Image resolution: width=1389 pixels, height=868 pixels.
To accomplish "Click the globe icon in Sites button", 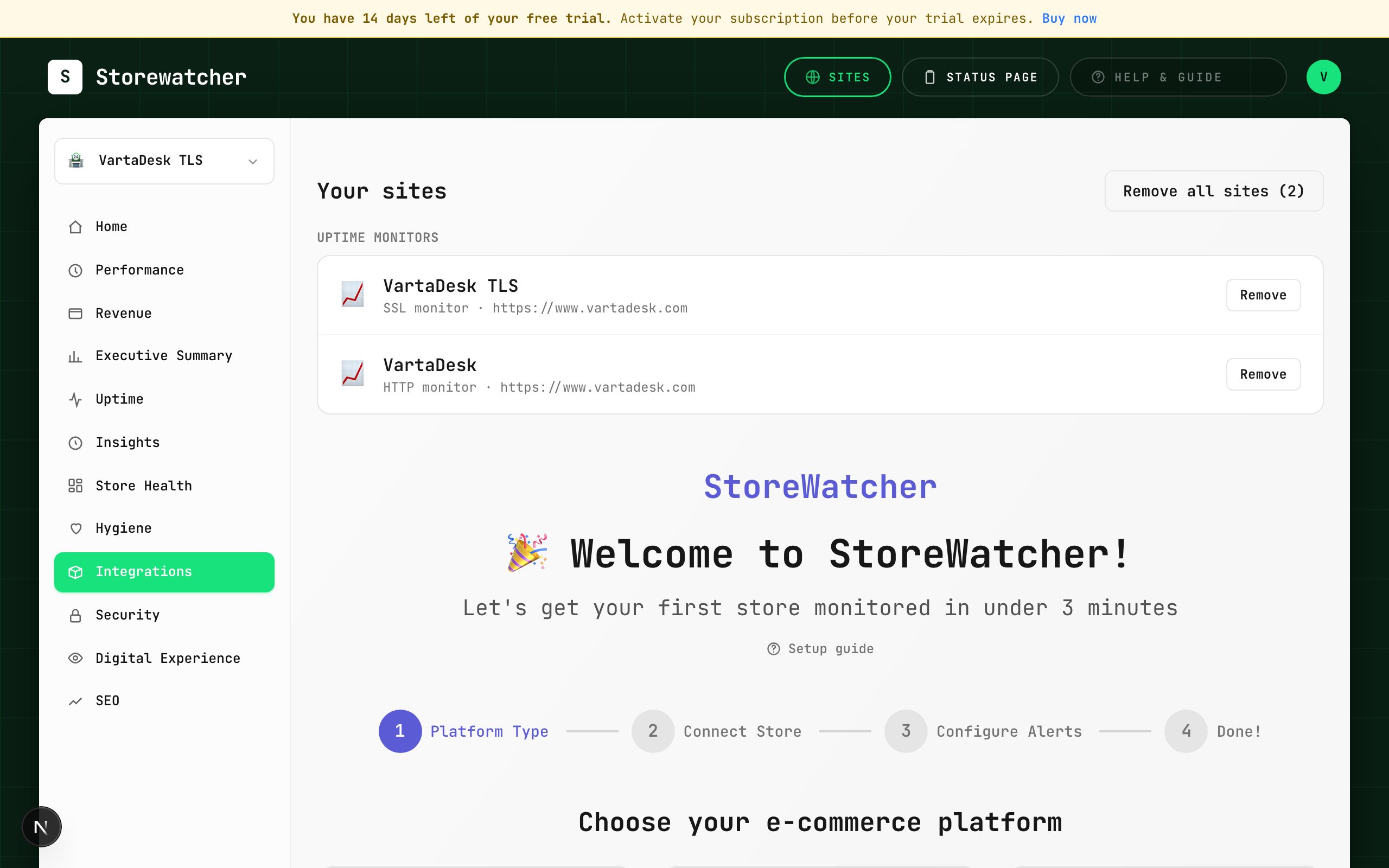I will click(x=812, y=77).
